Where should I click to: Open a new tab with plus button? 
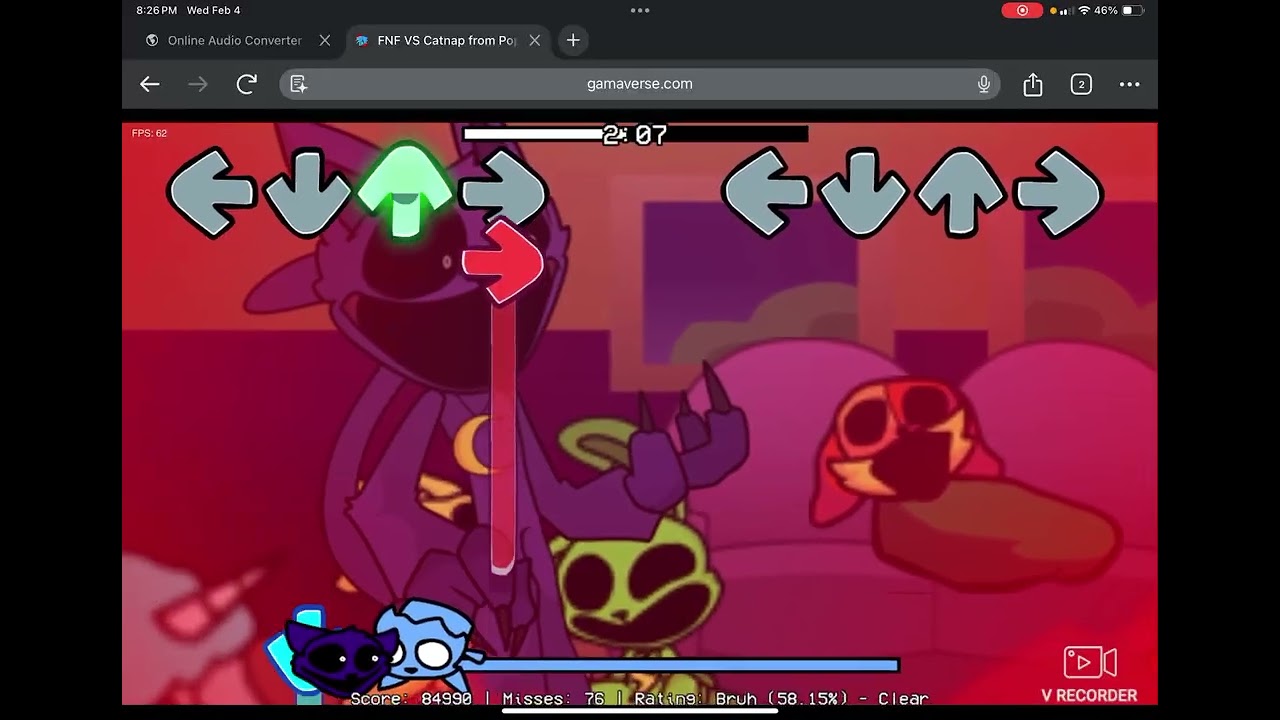point(573,40)
